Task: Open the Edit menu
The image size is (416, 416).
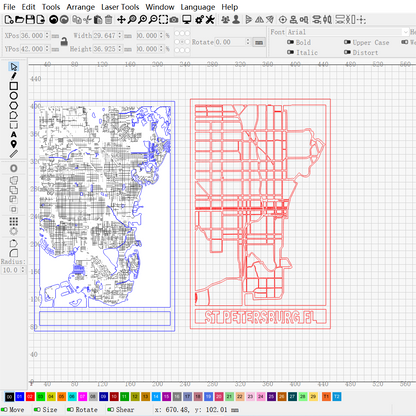Action: [28, 7]
